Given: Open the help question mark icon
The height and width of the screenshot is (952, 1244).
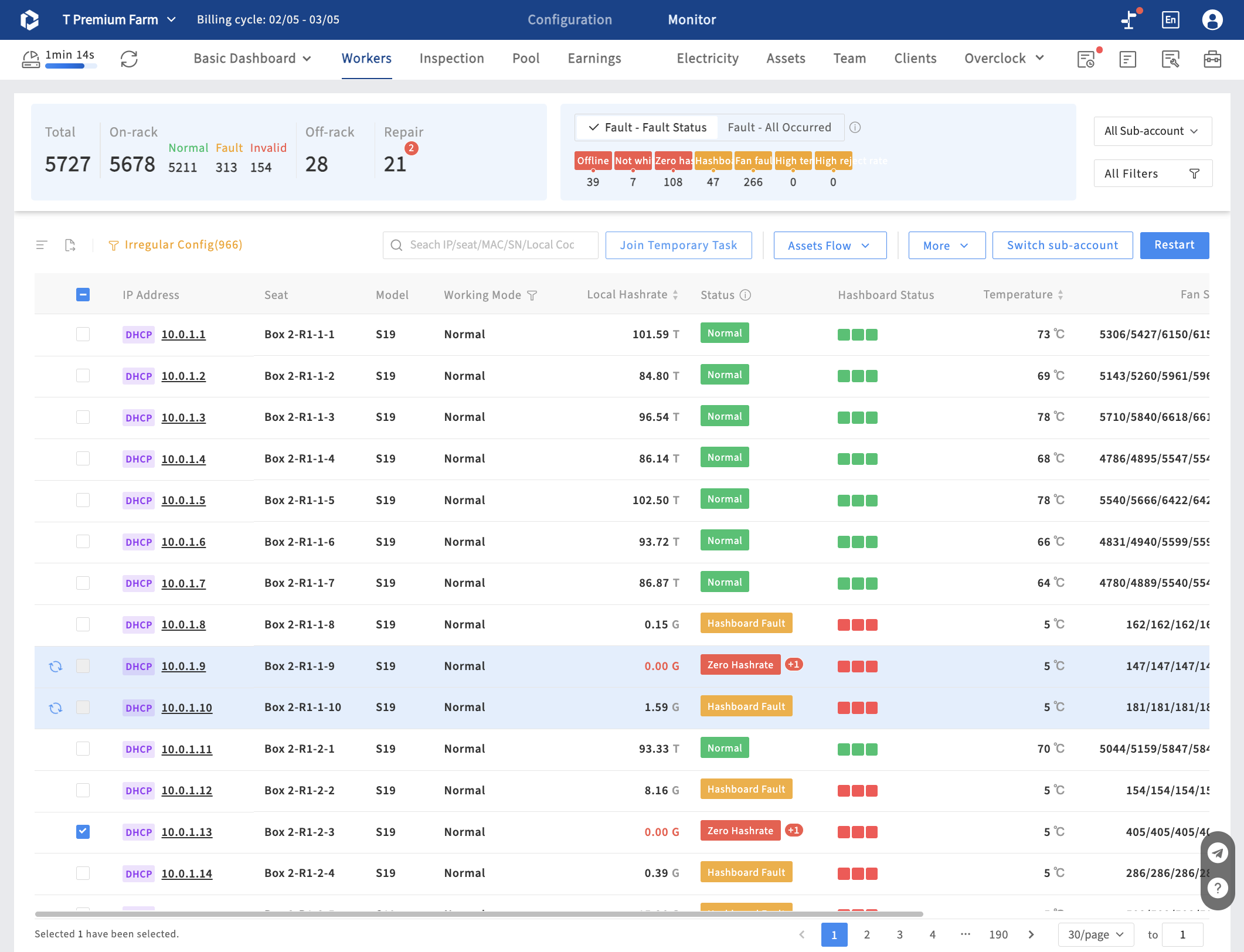Looking at the screenshot, I should [x=1218, y=888].
